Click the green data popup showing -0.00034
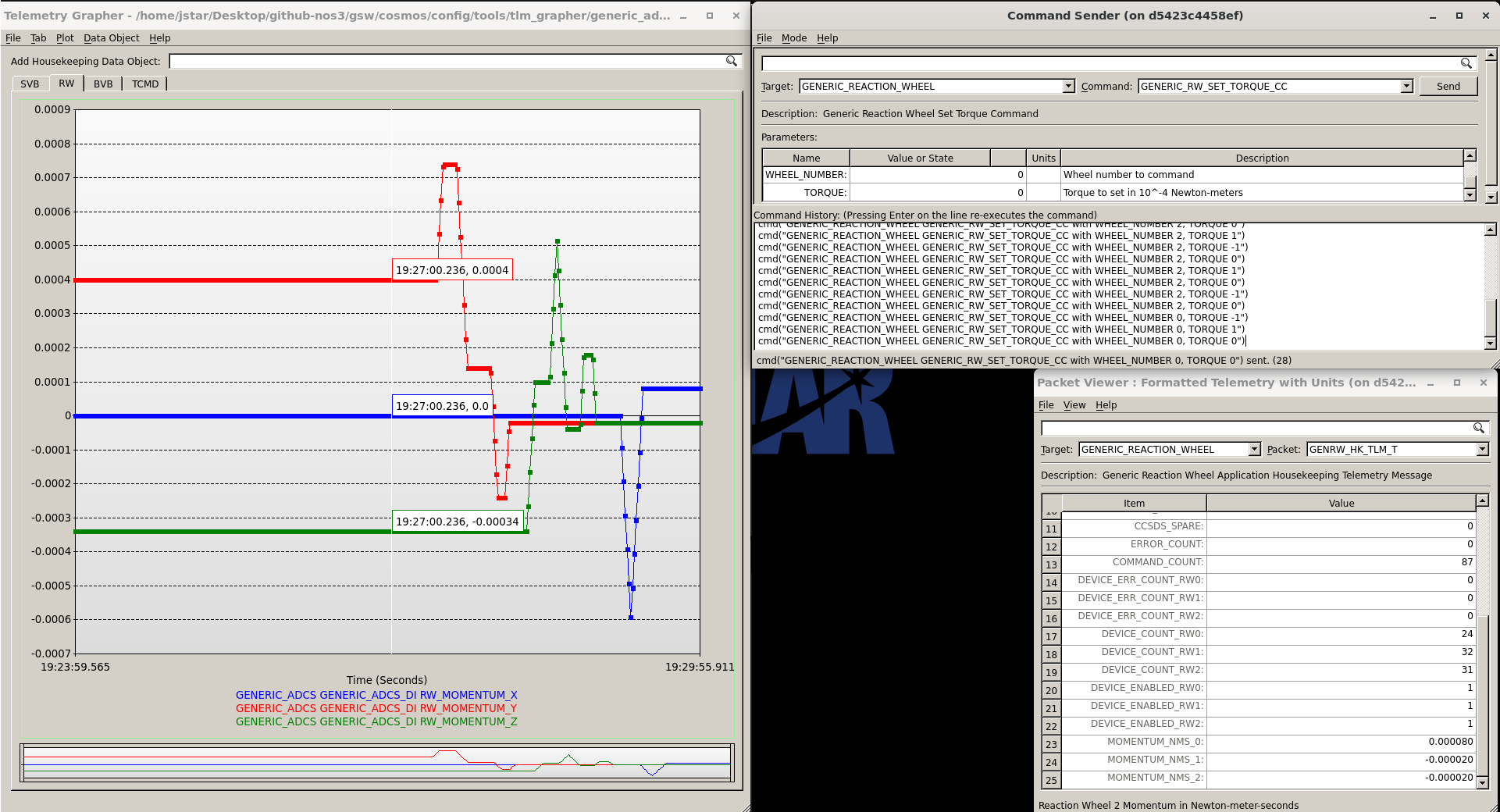Viewport: 1500px width, 812px height. [x=457, y=522]
